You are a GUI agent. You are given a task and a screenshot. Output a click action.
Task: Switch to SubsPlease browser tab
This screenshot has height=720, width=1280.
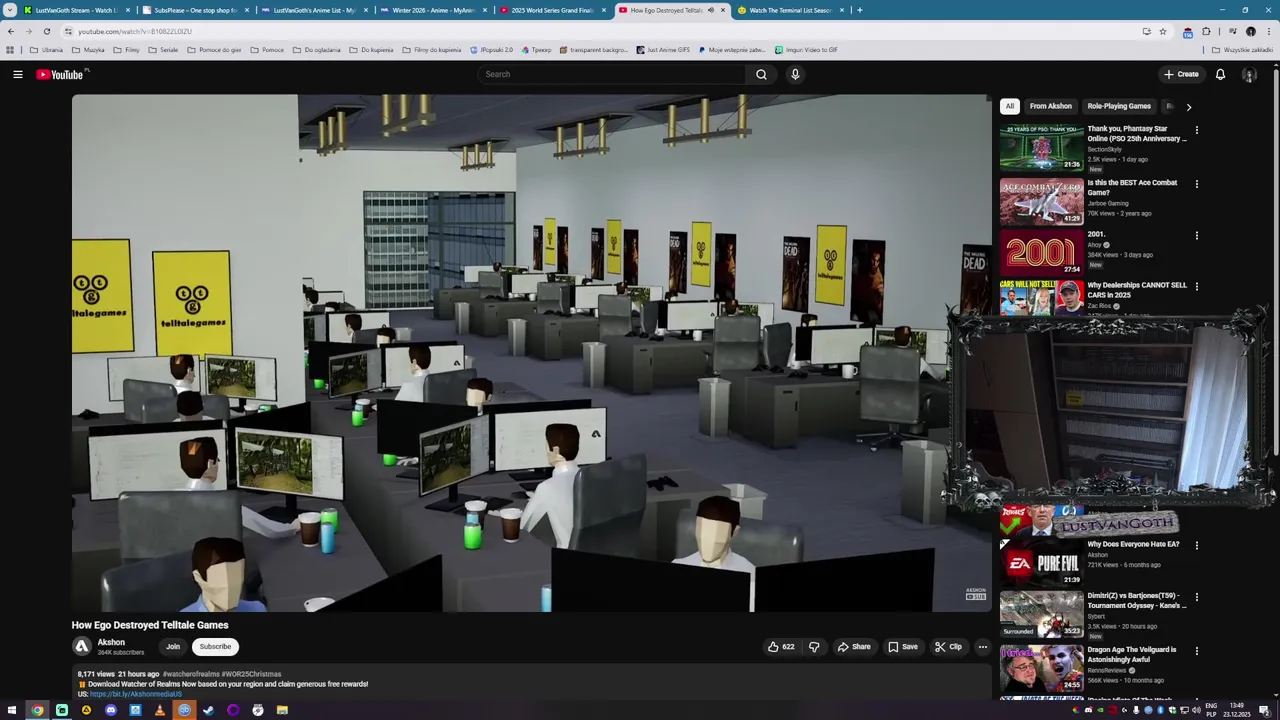195,10
